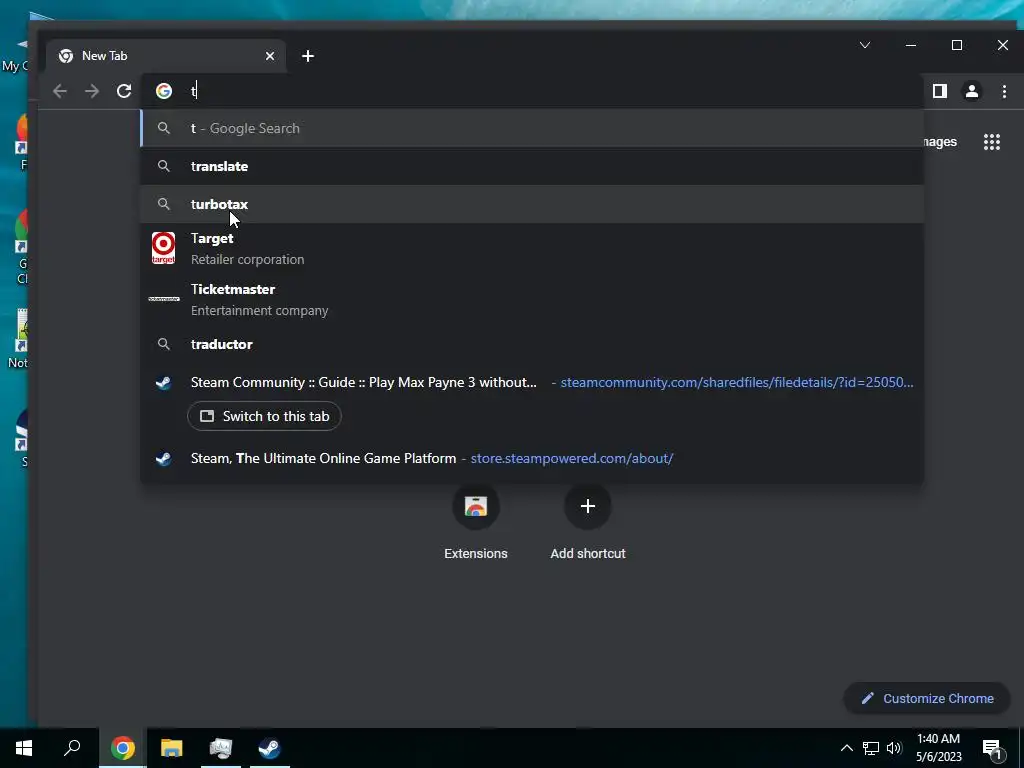Reload the page with the refresh icon
Viewport: 1024px width, 768px height.
coord(124,91)
